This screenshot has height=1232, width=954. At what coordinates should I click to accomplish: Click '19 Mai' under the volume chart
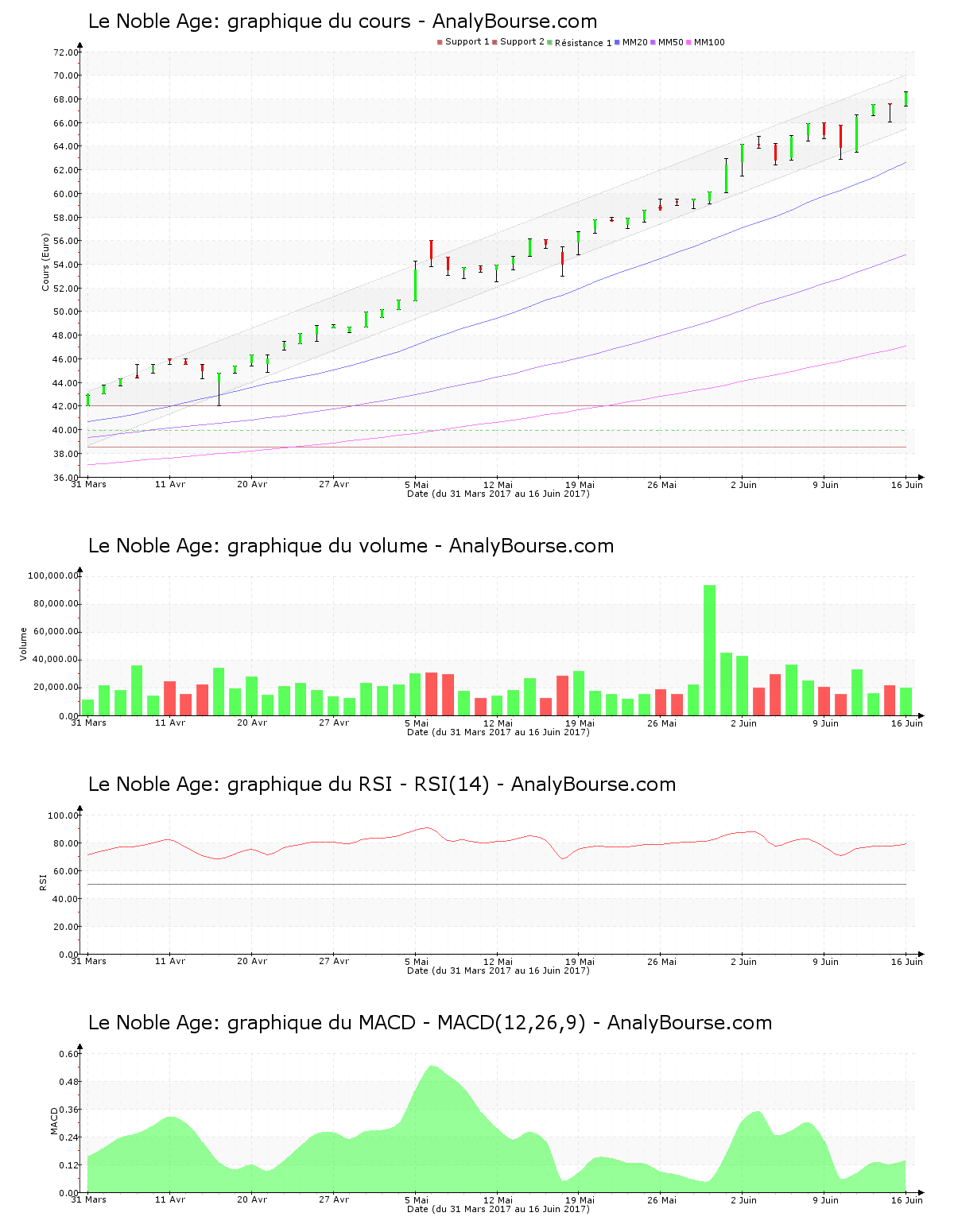(580, 723)
